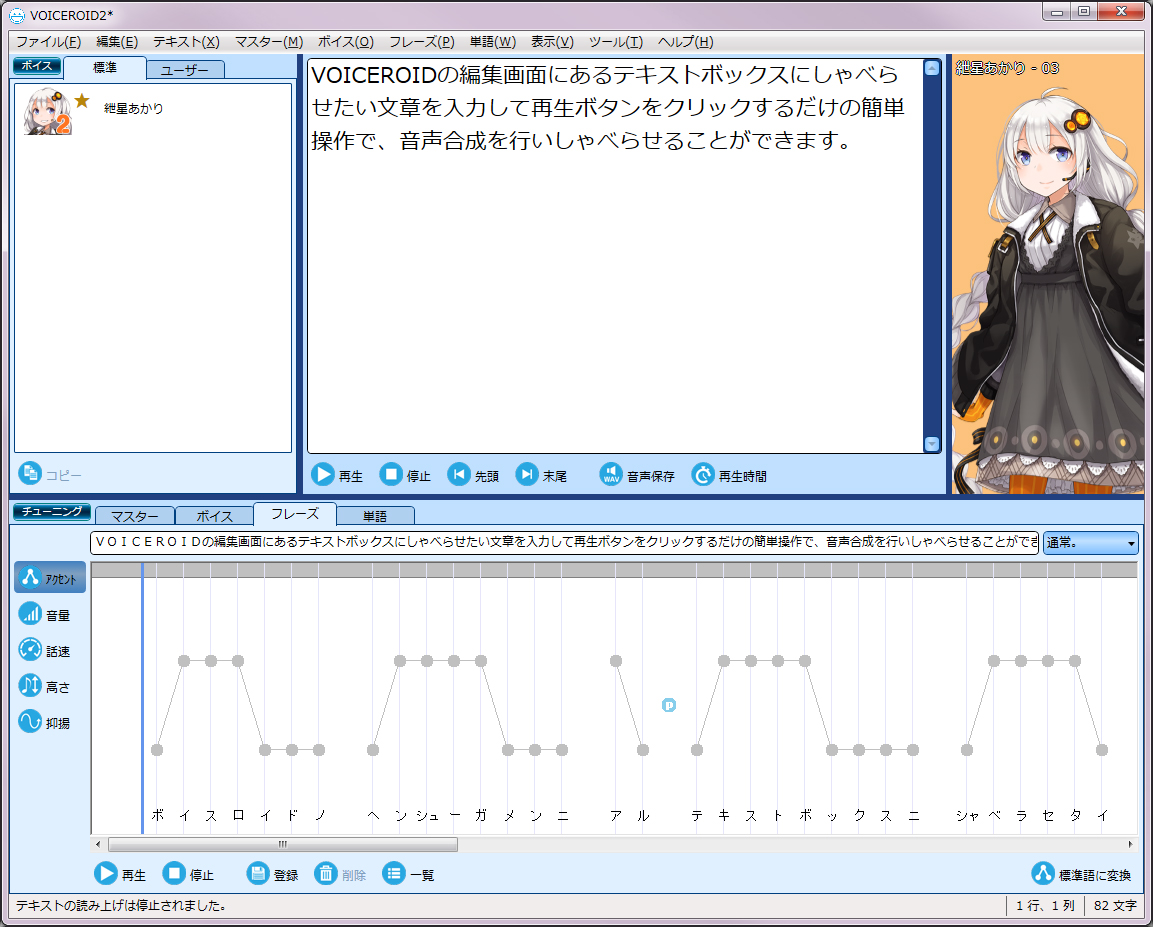Save audio with the 音声保存 WAV icon
The image size is (1153, 927).
(610, 475)
